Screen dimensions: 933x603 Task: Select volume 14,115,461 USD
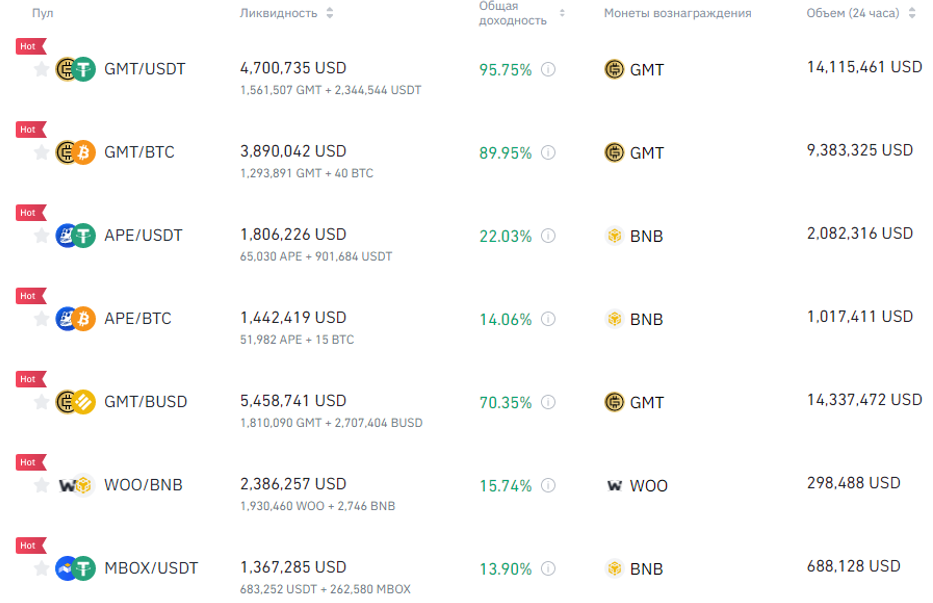(864, 67)
